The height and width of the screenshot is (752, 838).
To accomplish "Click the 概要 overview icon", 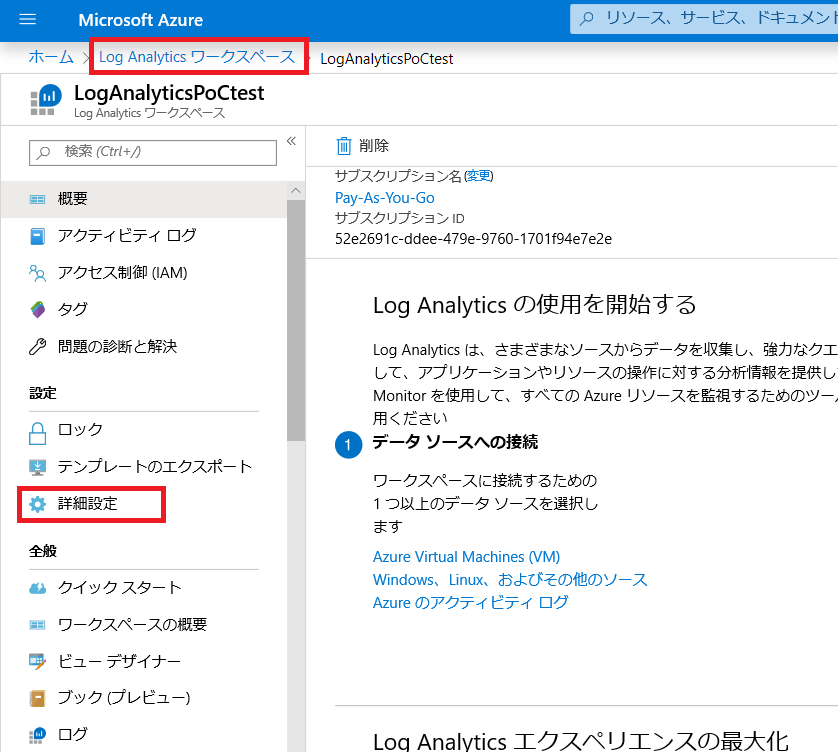I will click(x=37, y=199).
